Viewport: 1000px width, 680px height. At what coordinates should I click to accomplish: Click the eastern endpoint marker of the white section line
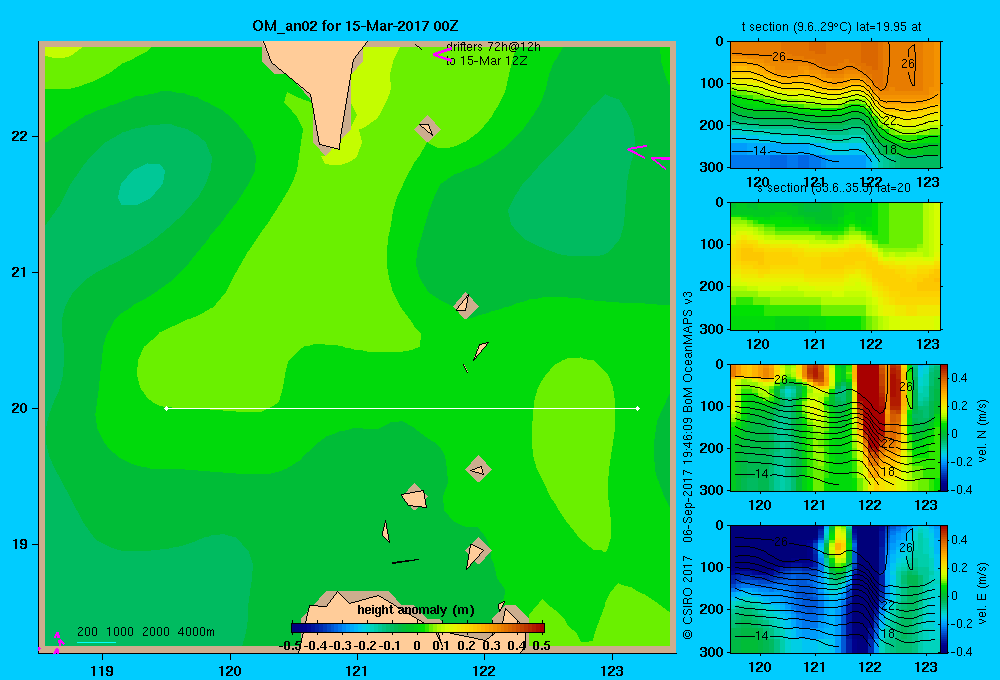[638, 408]
